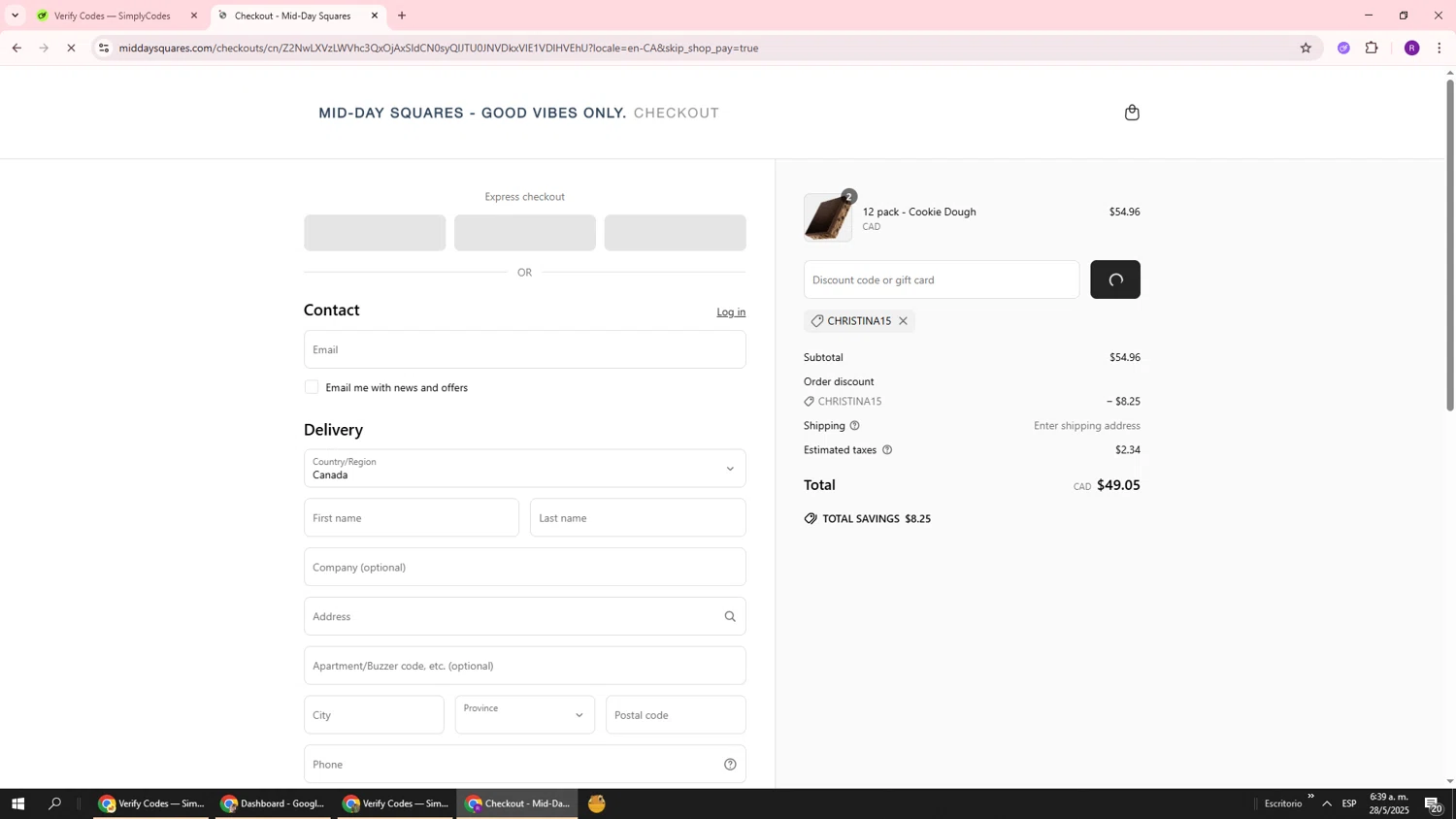Close the Verify Codes — SimplyCodes tab
The image size is (1456, 819).
(194, 16)
